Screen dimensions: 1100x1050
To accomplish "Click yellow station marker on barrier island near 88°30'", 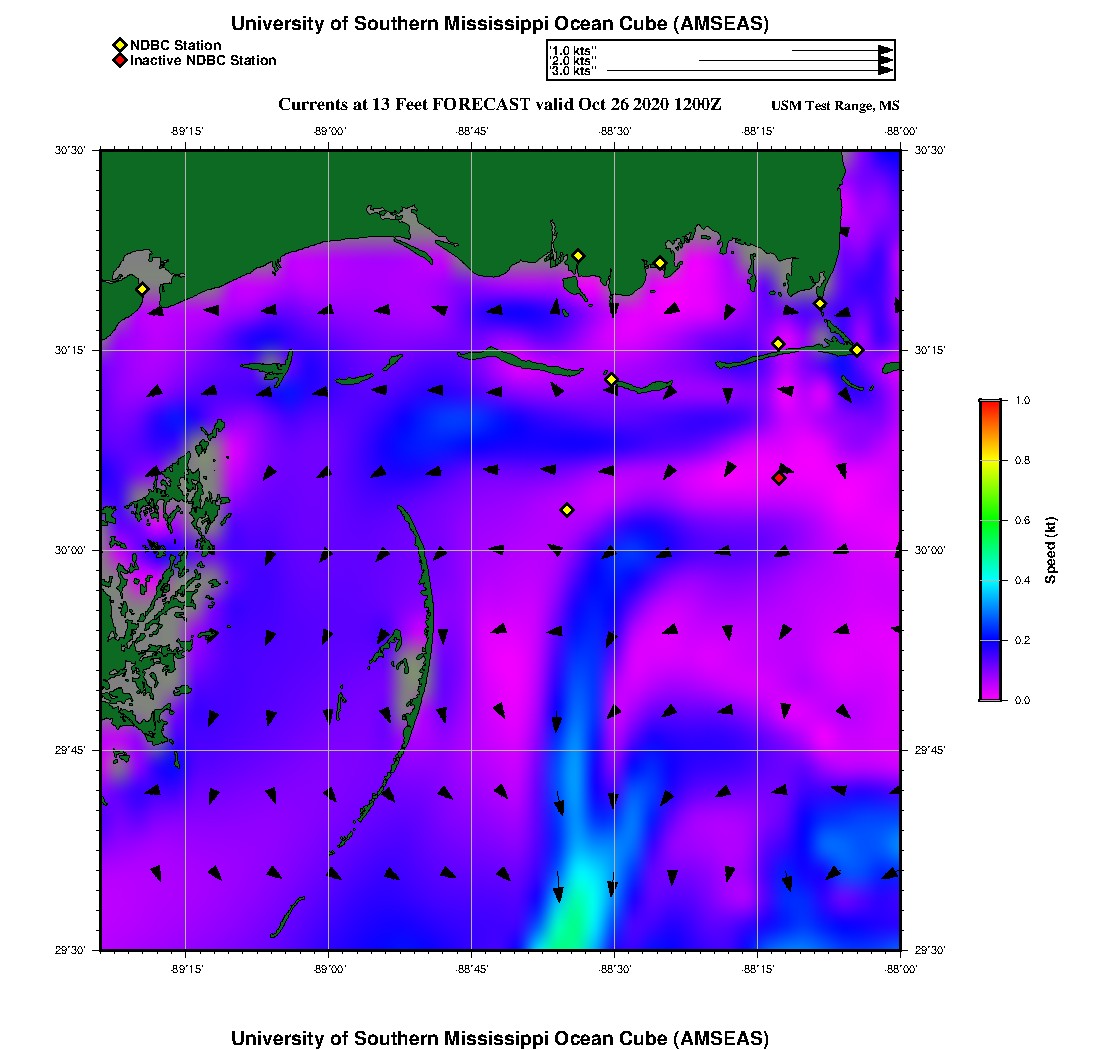I will coord(611,379).
